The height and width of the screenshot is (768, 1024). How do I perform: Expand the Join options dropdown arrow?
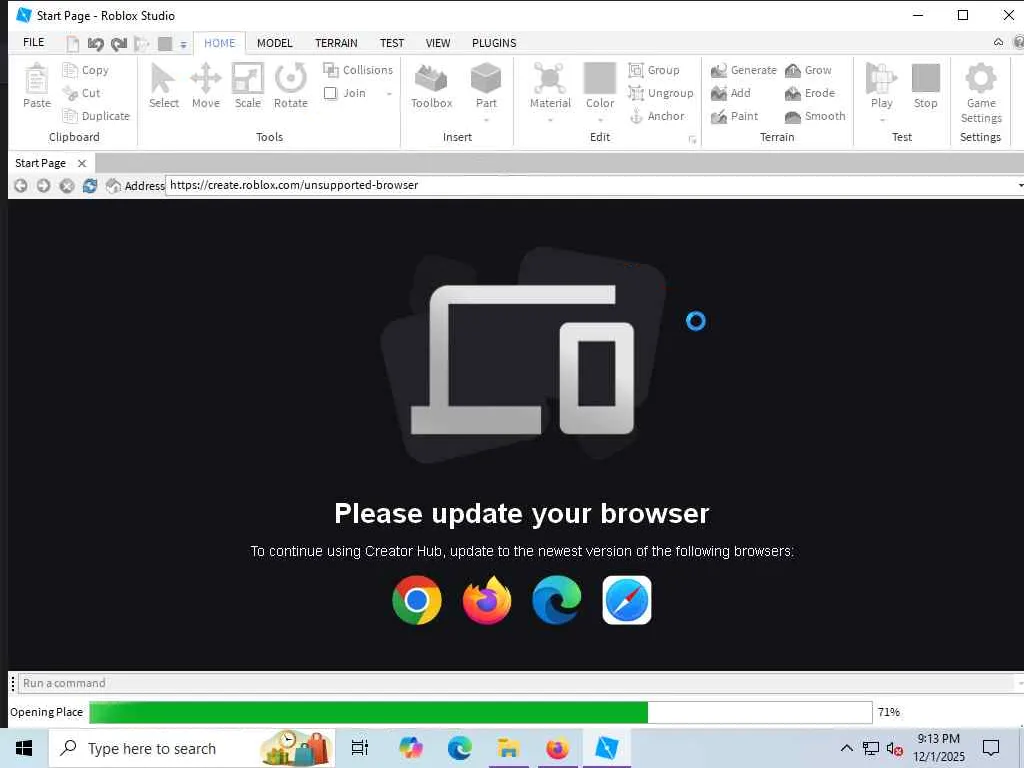(x=389, y=93)
